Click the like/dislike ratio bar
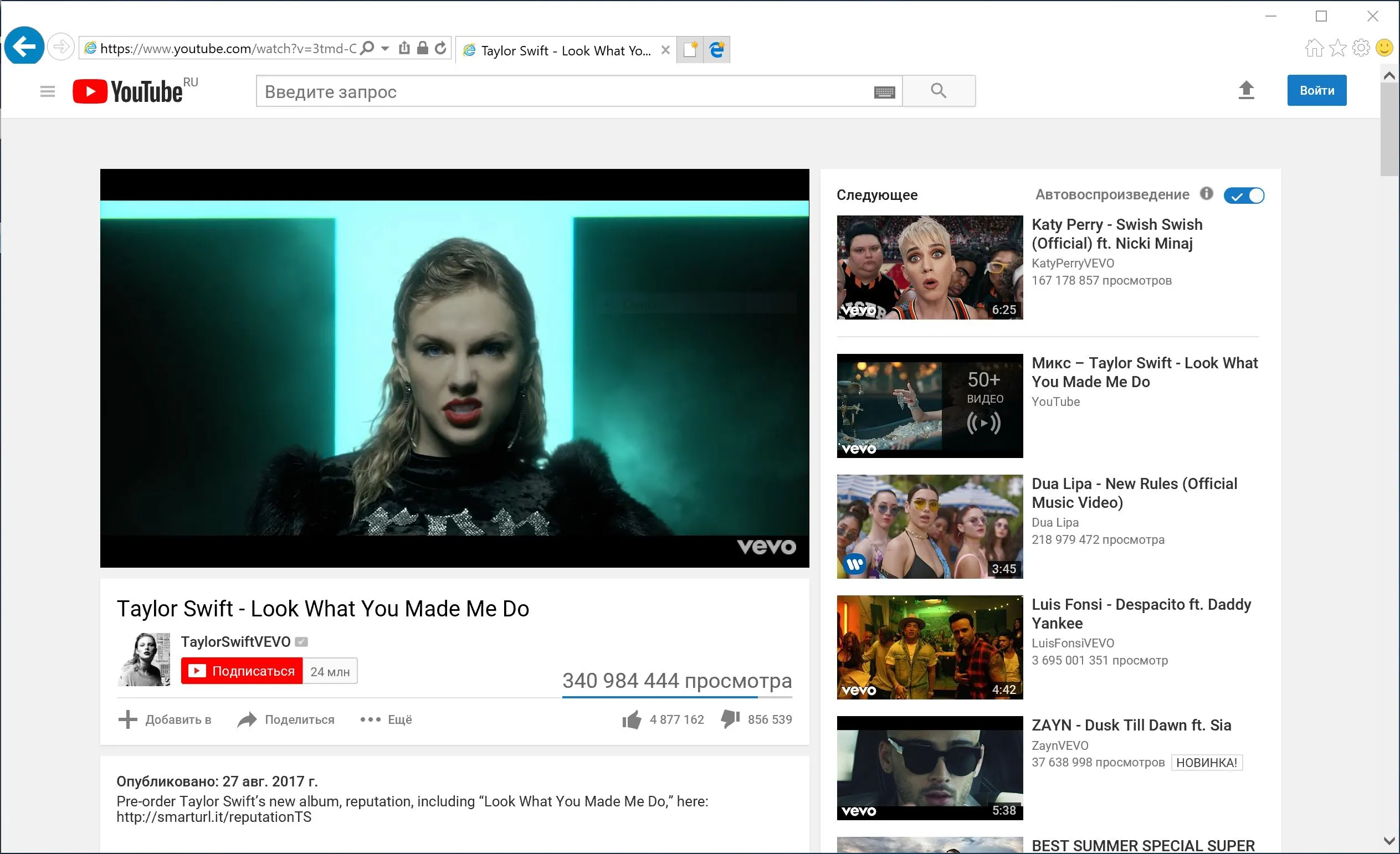Image resolution: width=1400 pixels, height=854 pixels. pyautogui.click(x=677, y=697)
